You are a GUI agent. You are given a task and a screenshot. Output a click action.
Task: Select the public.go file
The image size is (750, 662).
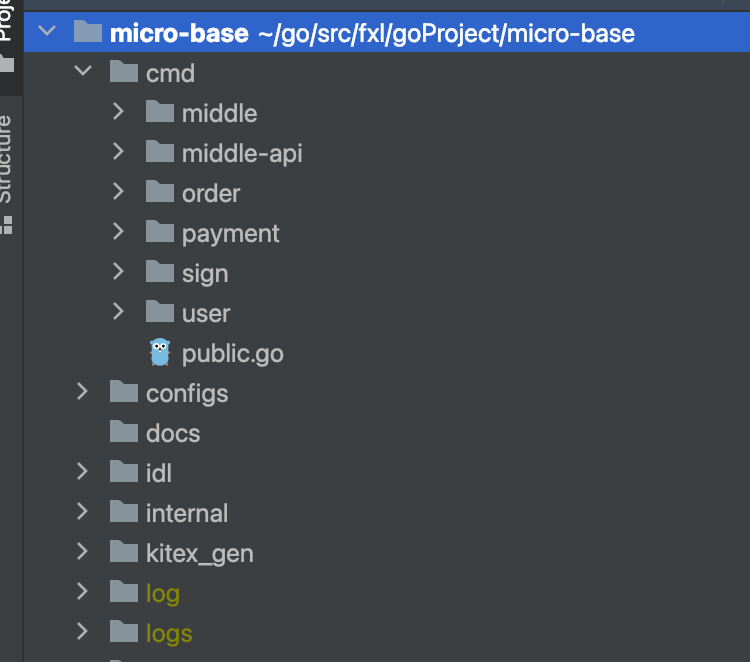(232, 353)
